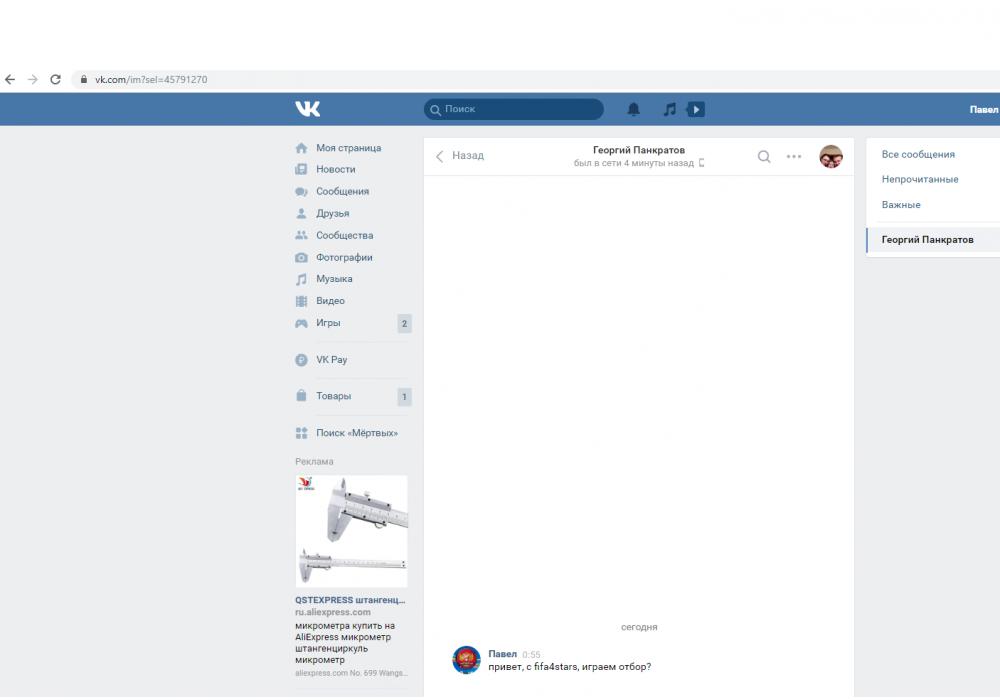Search within conversation using magnifier icon
The height and width of the screenshot is (700, 1000).
[764, 156]
